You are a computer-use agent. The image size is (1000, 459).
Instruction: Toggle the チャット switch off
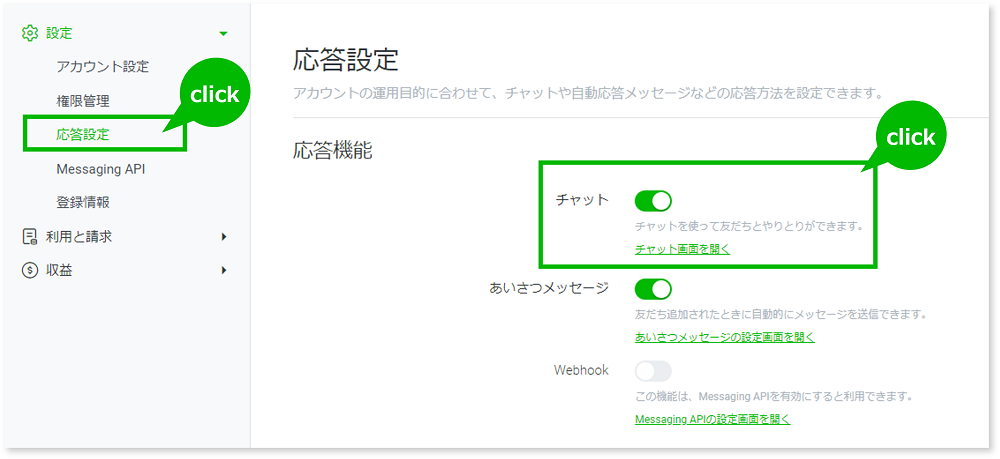653,201
